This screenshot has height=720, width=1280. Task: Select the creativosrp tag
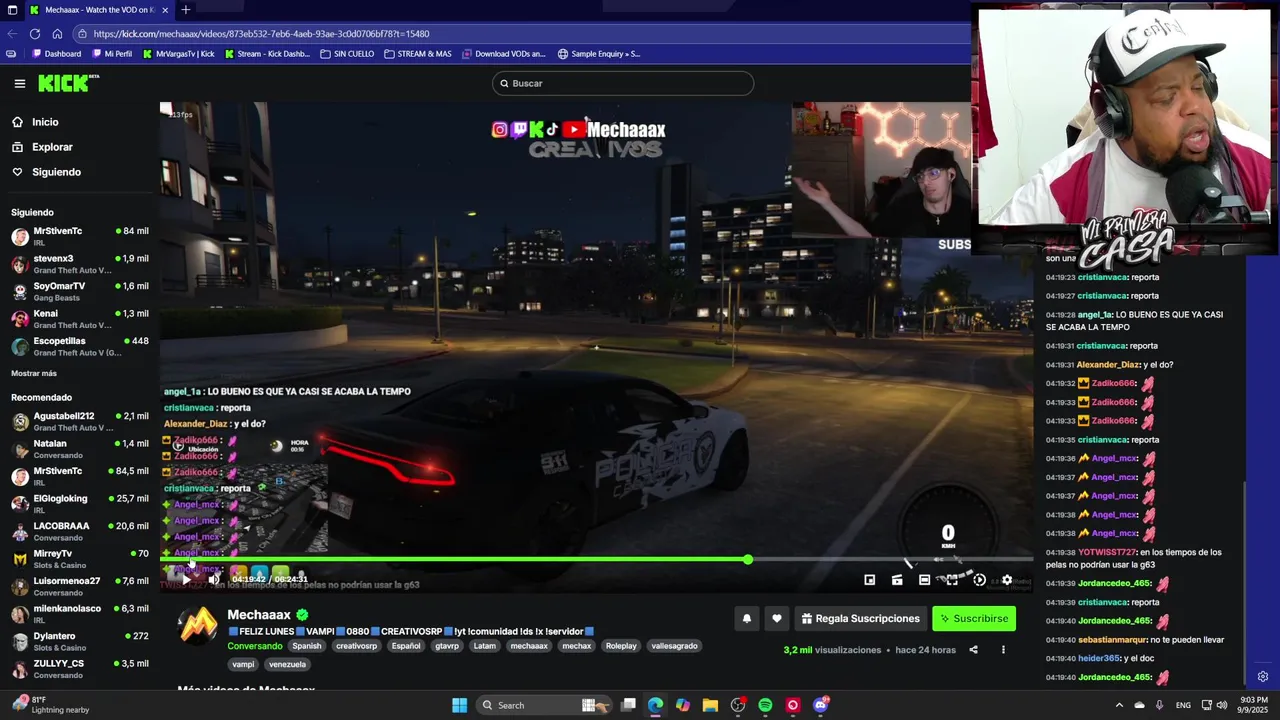(357, 646)
